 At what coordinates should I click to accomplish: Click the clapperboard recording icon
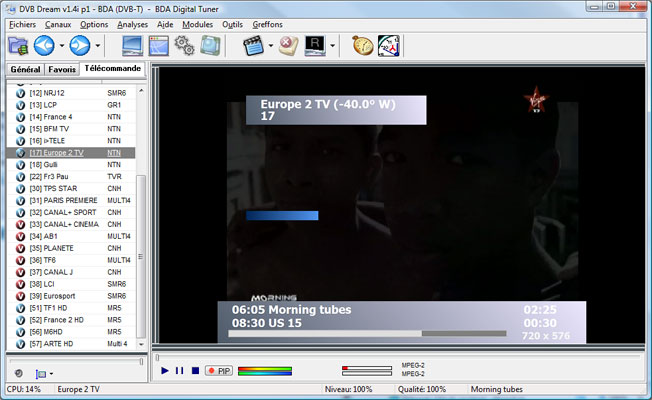click(254, 46)
